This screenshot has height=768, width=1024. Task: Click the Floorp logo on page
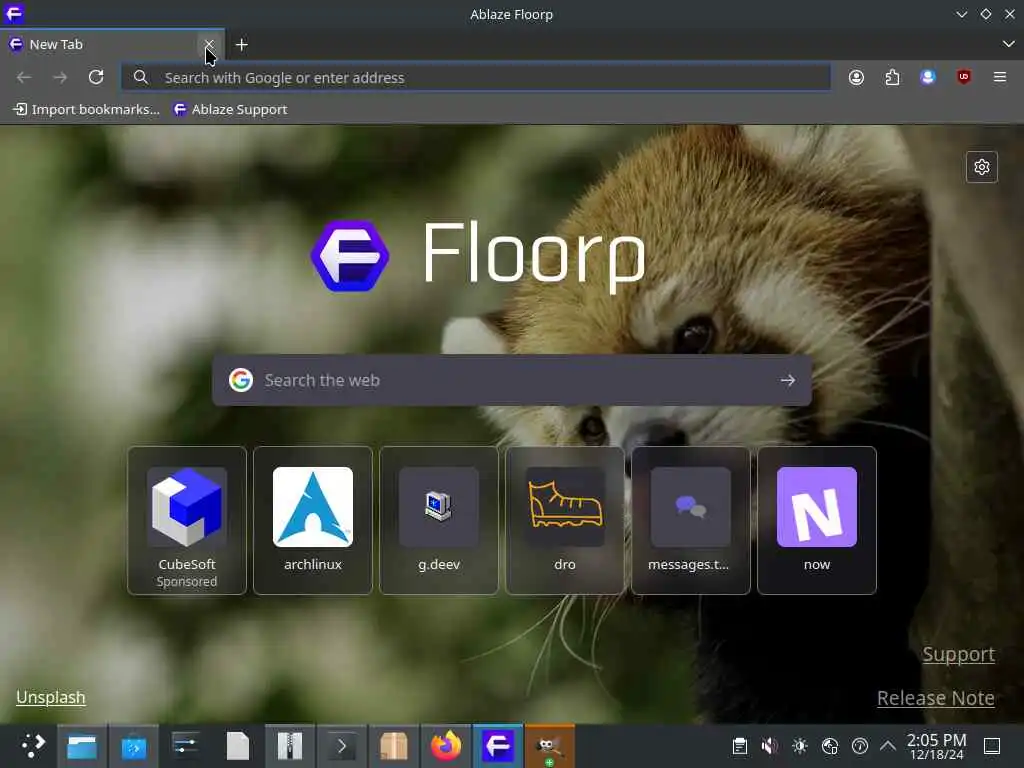pos(479,256)
